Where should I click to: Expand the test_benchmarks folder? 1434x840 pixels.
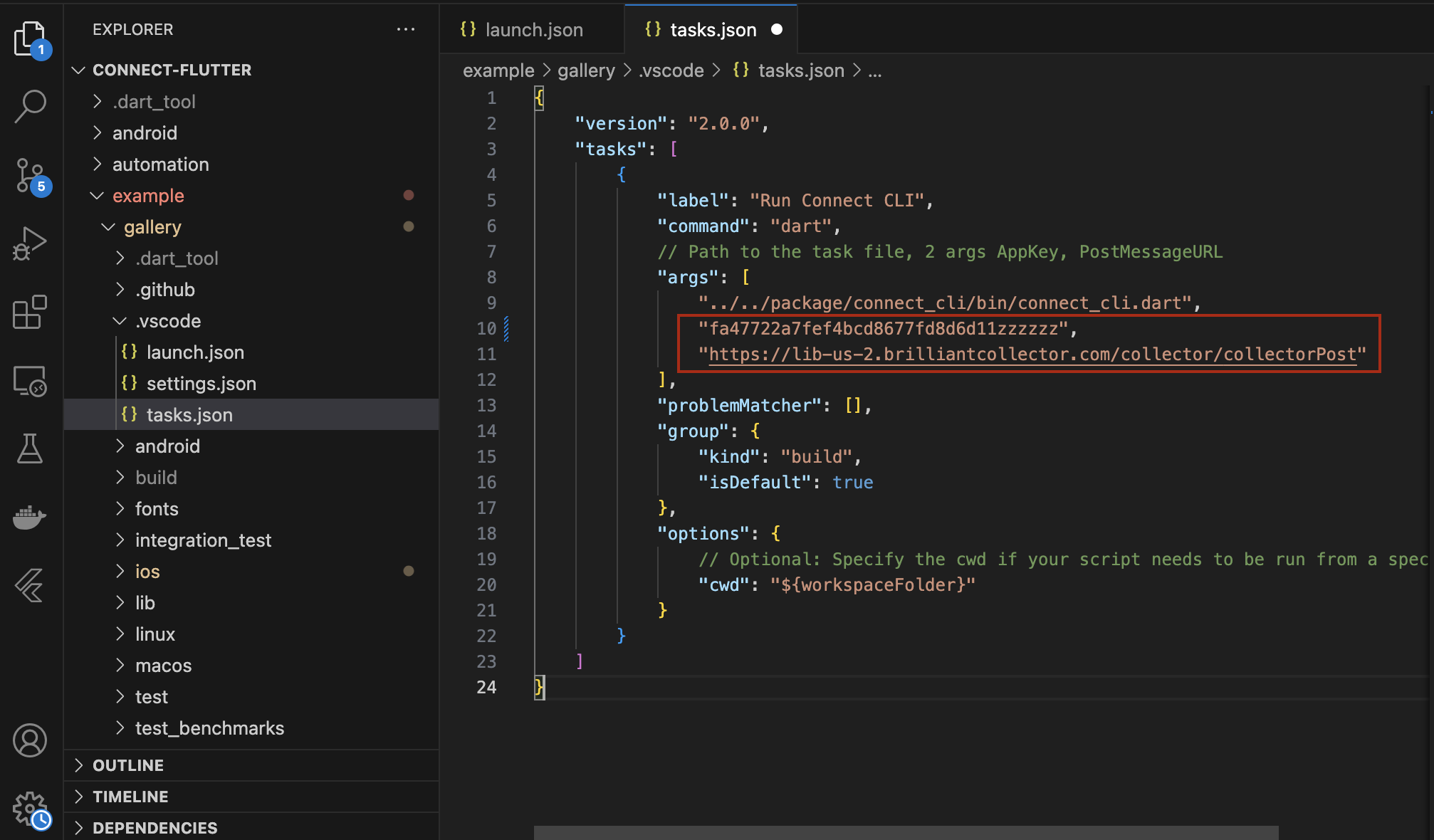pyautogui.click(x=251, y=728)
